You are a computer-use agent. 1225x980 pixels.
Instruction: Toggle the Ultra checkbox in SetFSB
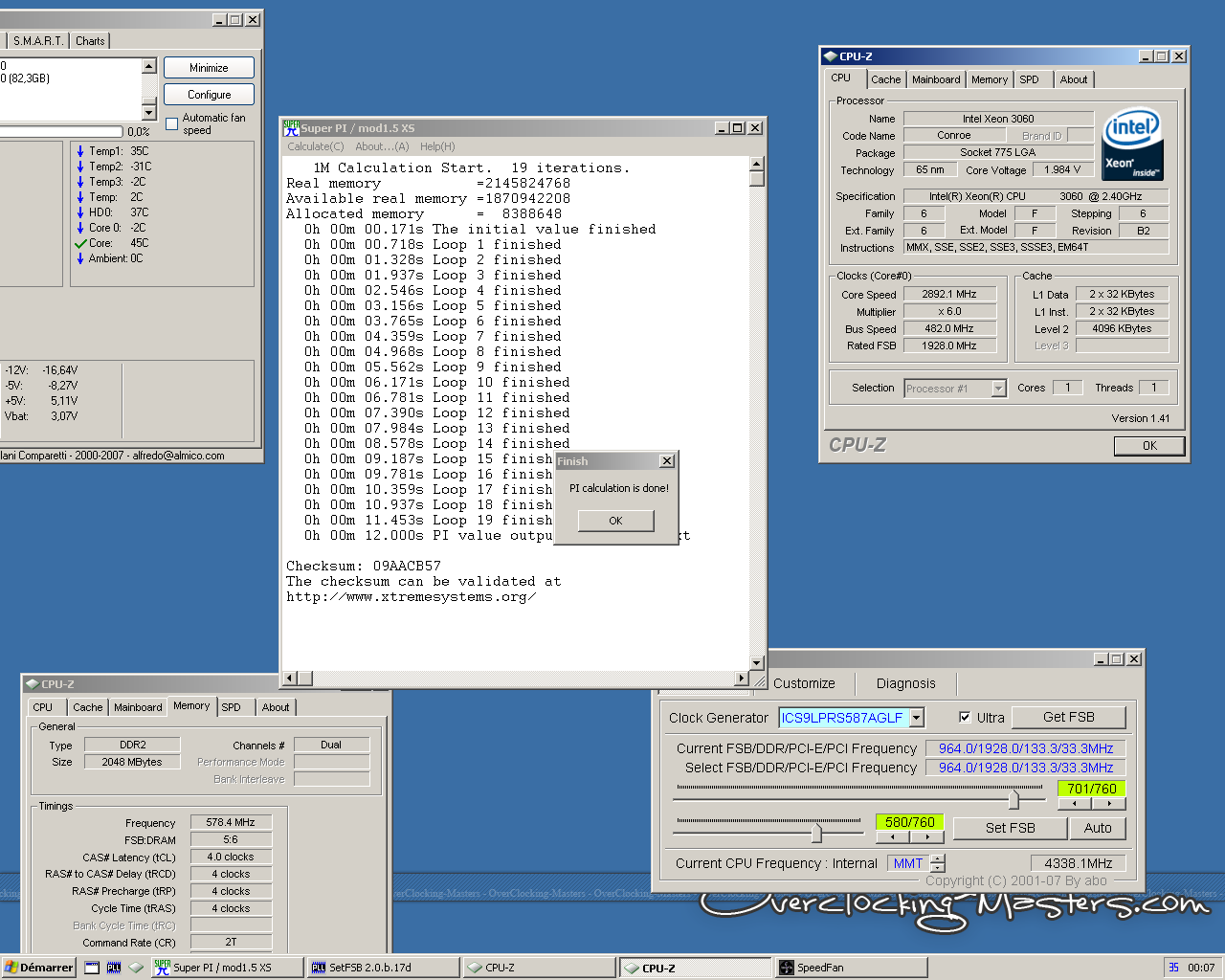(965, 717)
